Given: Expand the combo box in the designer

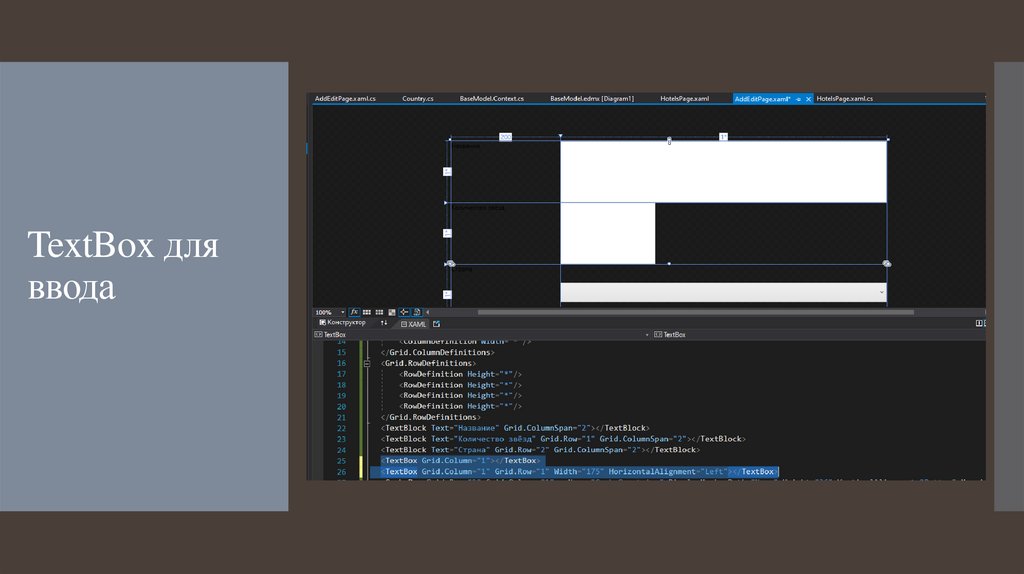Looking at the screenshot, I should click(x=881, y=292).
